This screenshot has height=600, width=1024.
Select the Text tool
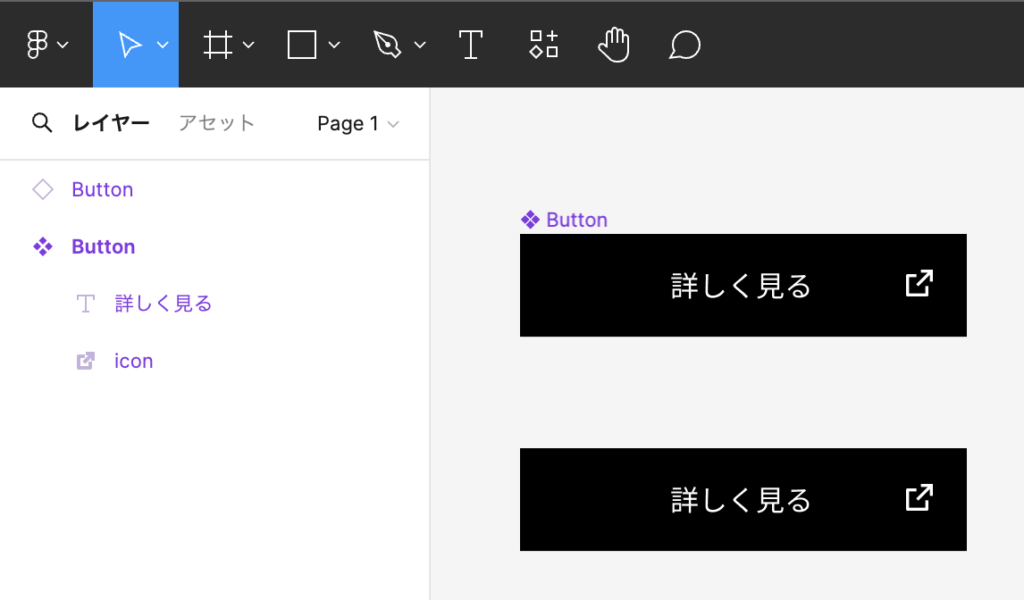tap(470, 45)
